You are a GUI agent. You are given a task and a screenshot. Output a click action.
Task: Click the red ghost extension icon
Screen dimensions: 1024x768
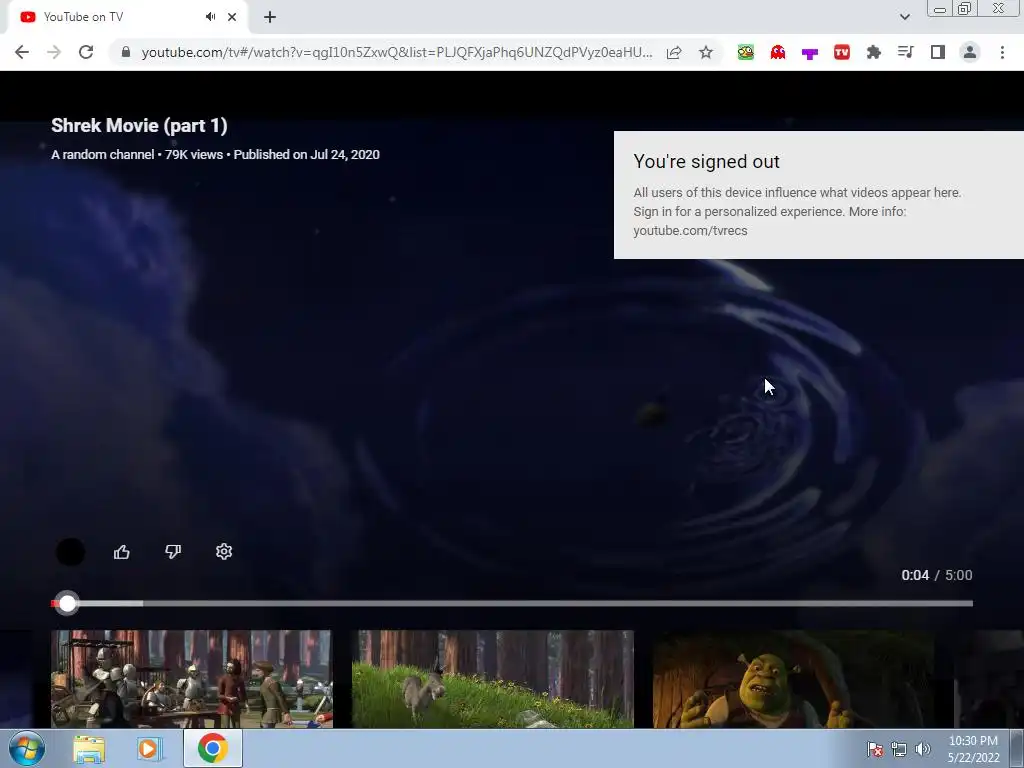coord(778,52)
